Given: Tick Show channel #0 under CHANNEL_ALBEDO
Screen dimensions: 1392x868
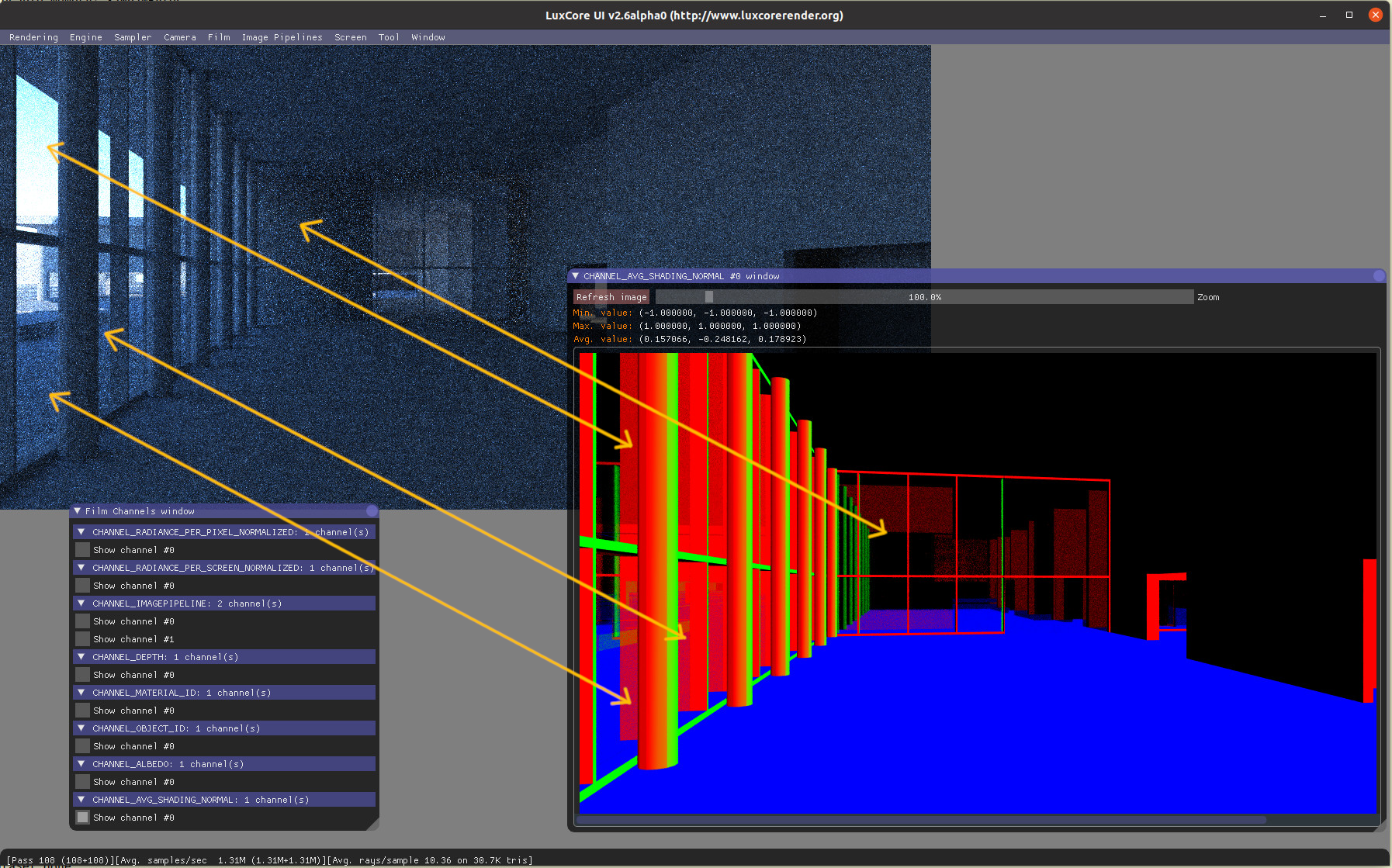Looking at the screenshot, I should [82, 782].
